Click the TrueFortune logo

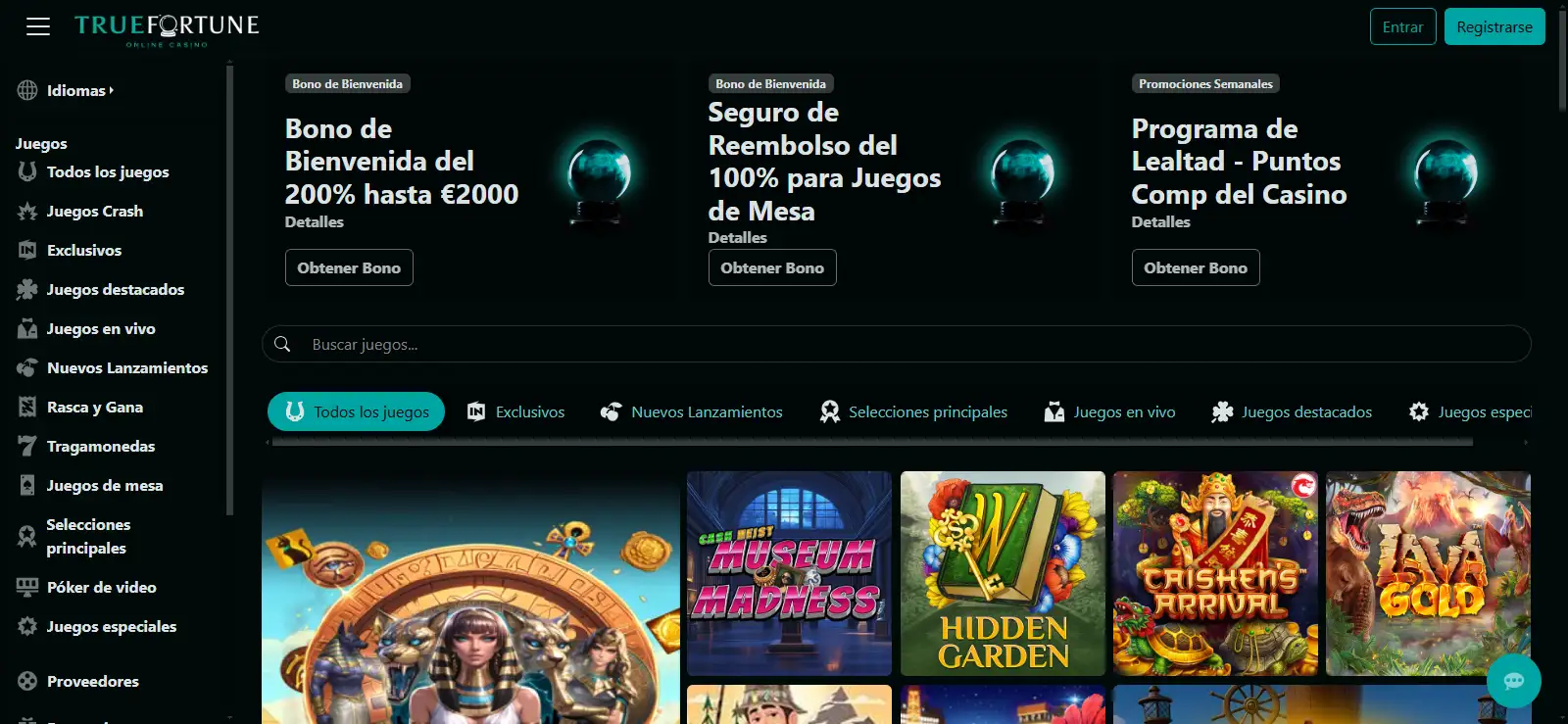coord(167,29)
